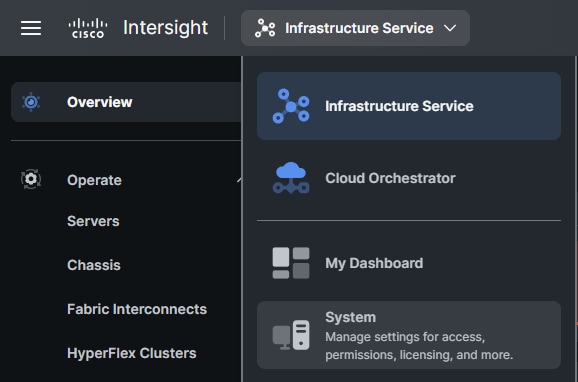
Task: Click the Cisco logo
Action: (x=88, y=28)
